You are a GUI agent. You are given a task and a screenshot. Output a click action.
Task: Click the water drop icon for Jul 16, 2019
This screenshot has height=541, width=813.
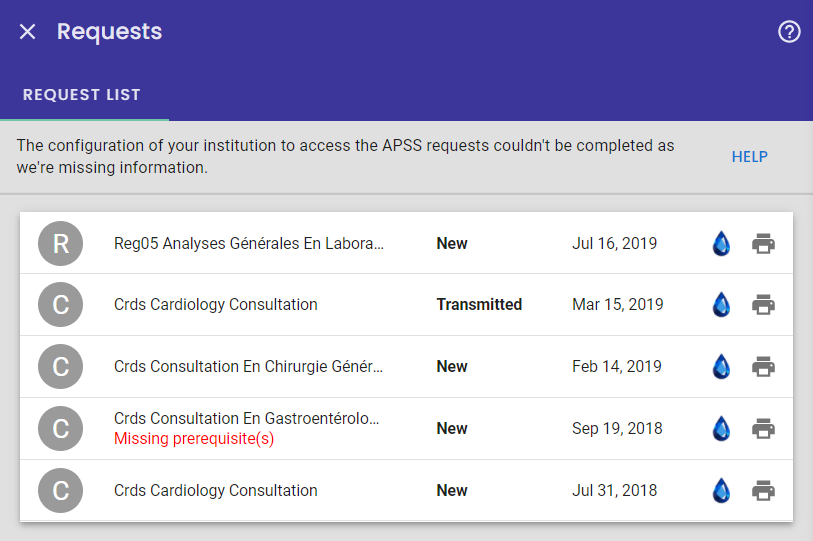(x=721, y=243)
